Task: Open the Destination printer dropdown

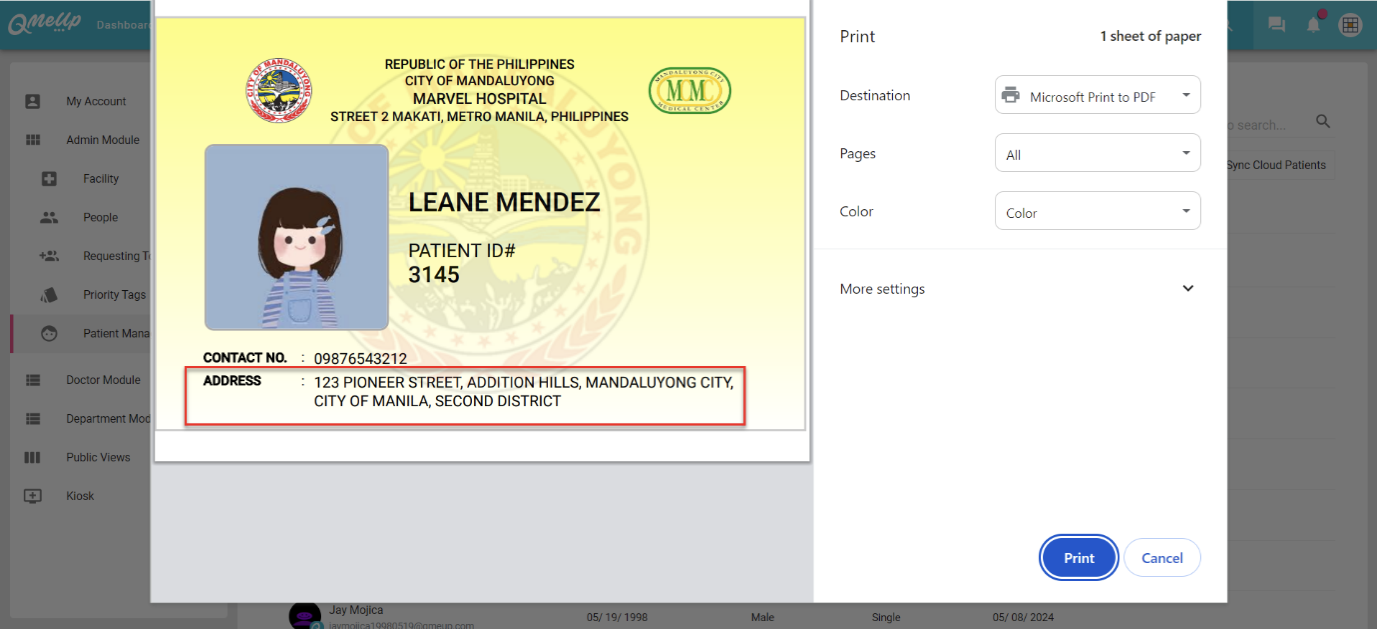Action: click(x=1097, y=96)
